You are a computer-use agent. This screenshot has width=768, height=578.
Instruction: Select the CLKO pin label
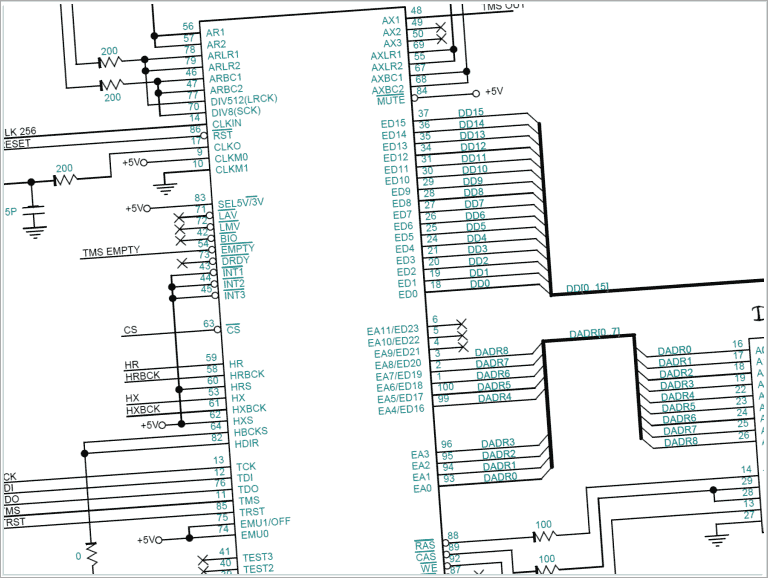coord(227,146)
